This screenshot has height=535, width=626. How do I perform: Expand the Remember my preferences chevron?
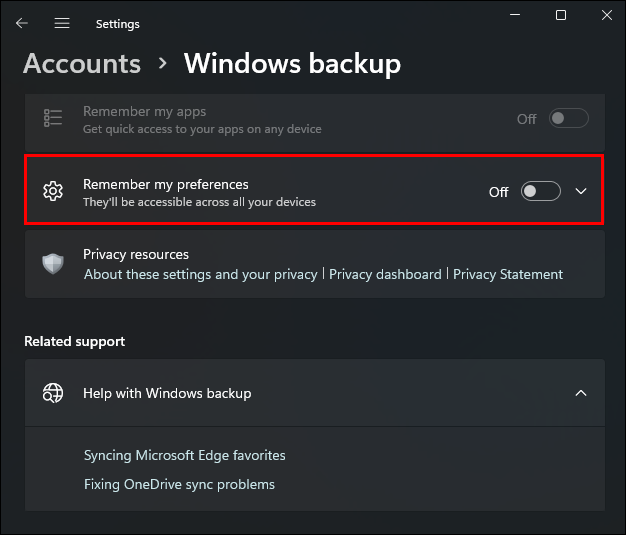582,191
